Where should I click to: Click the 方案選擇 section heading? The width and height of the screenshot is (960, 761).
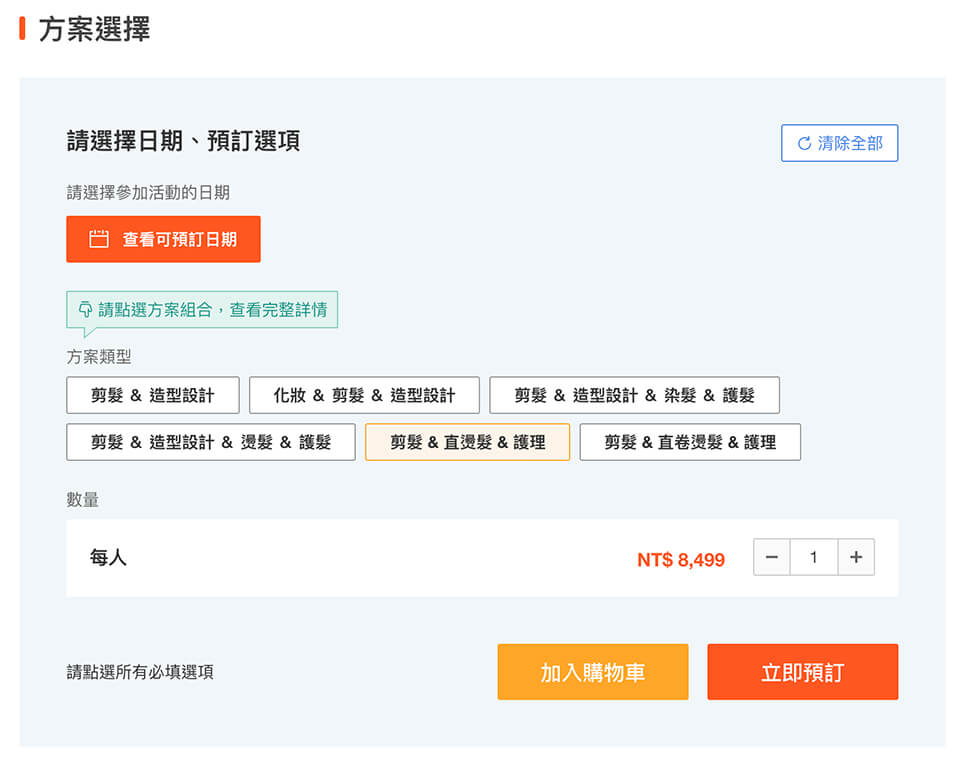94,29
